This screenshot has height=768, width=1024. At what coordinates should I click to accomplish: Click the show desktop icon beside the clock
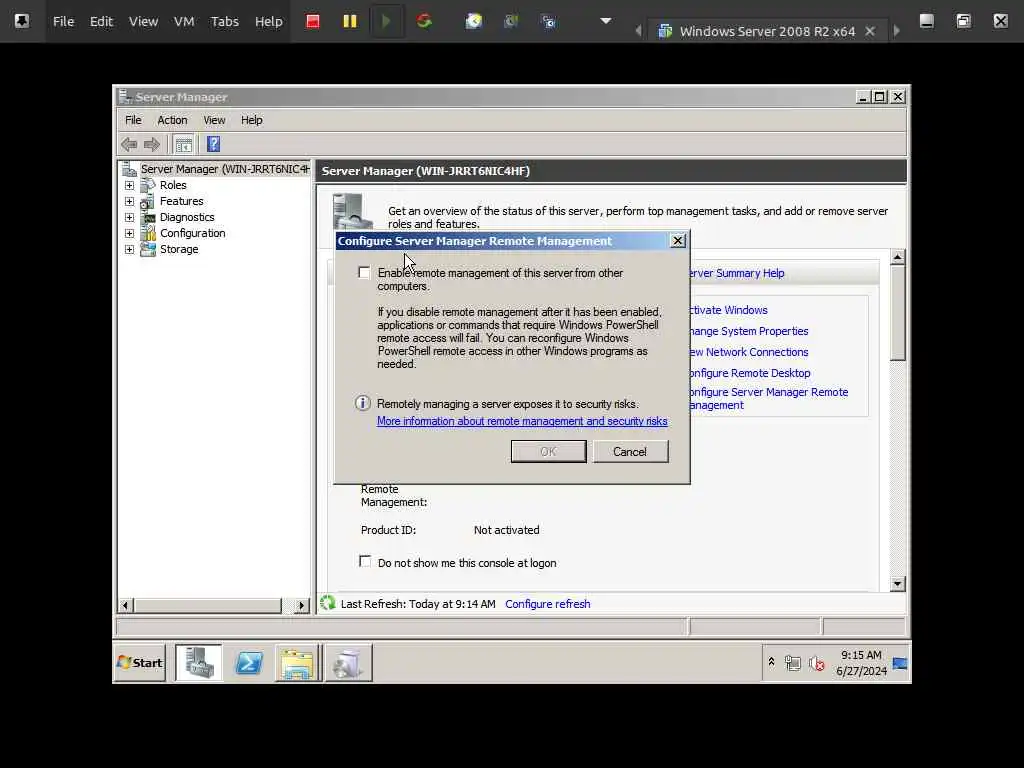click(x=900, y=664)
